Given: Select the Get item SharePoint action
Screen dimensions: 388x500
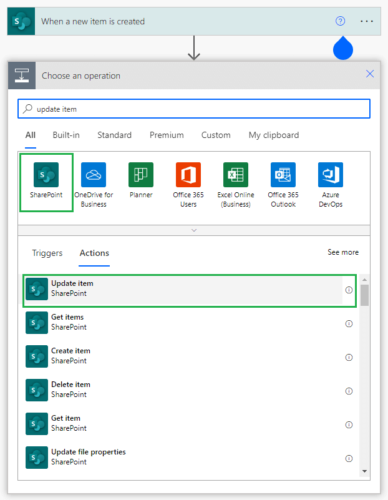Looking at the screenshot, I should [189, 424].
